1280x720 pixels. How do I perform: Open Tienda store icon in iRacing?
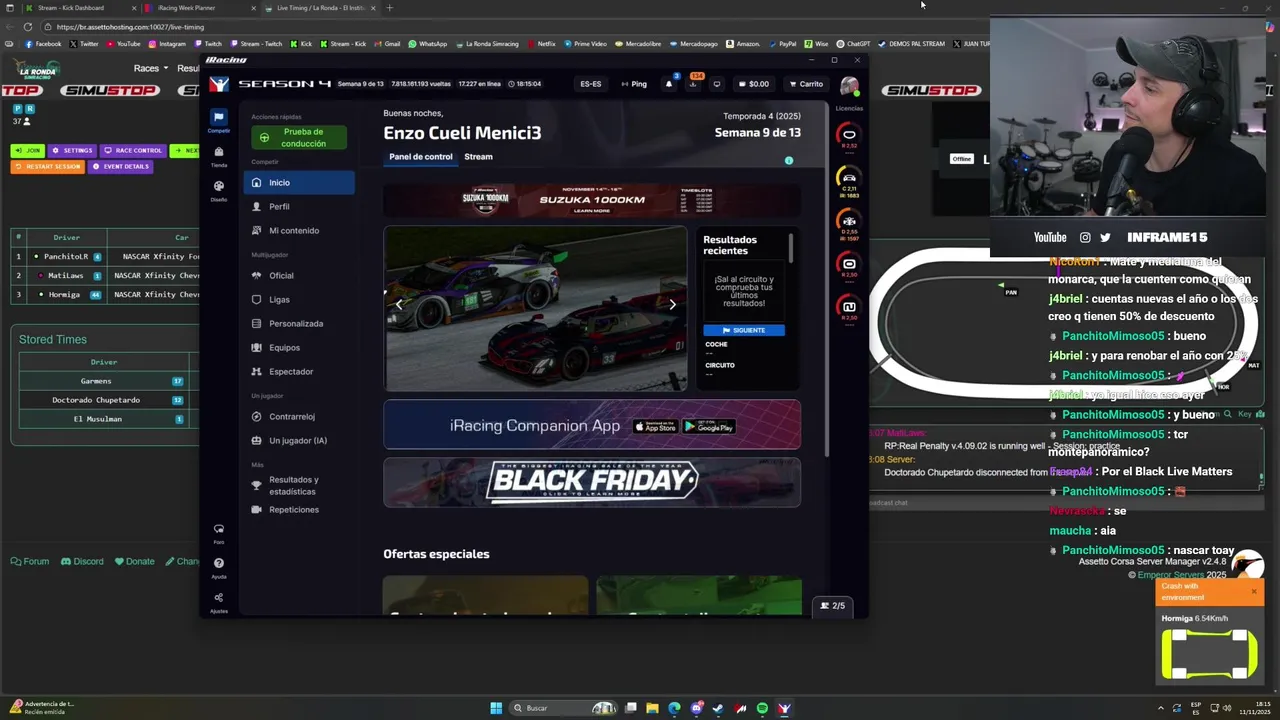click(x=218, y=156)
